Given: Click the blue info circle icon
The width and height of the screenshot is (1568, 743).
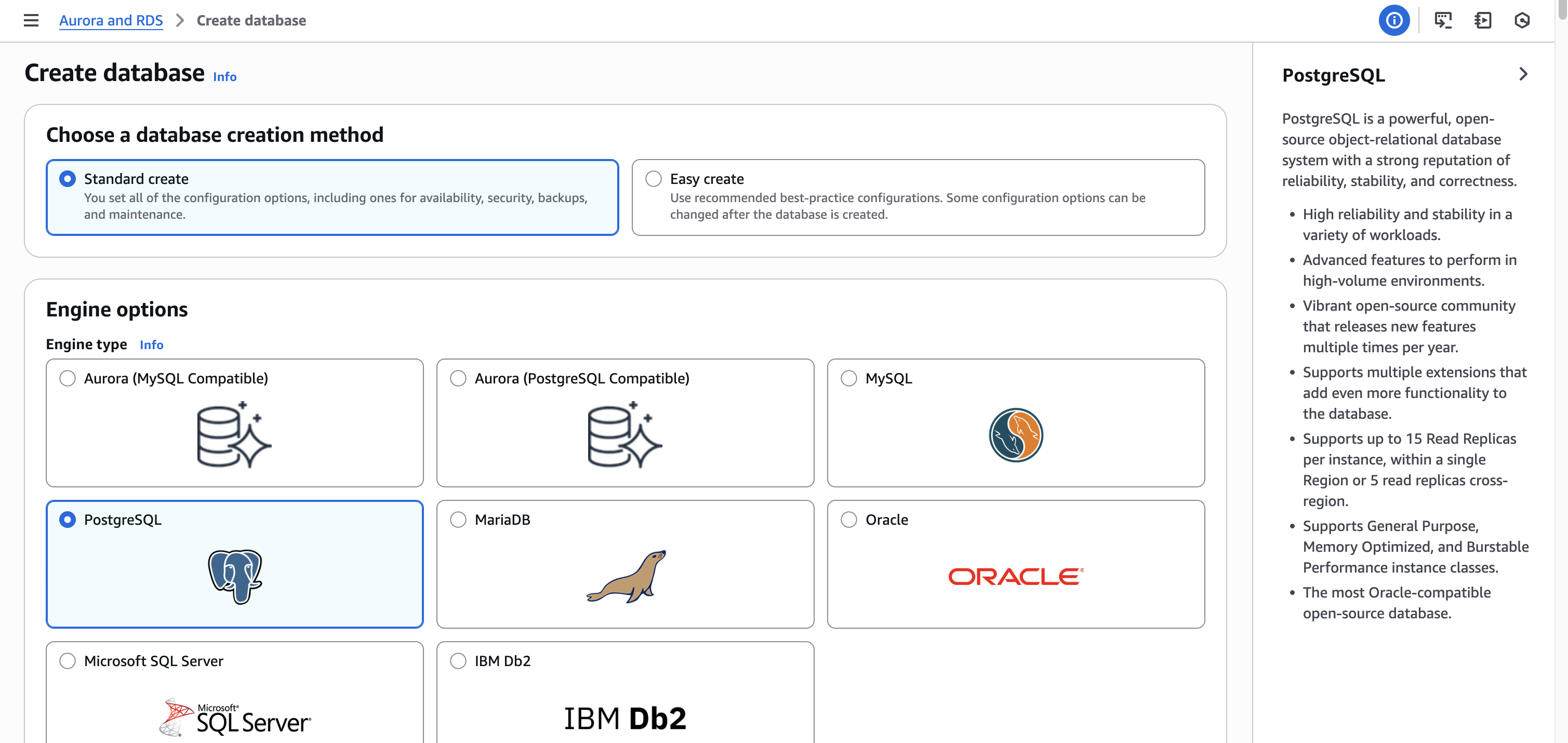Looking at the screenshot, I should (x=1394, y=20).
